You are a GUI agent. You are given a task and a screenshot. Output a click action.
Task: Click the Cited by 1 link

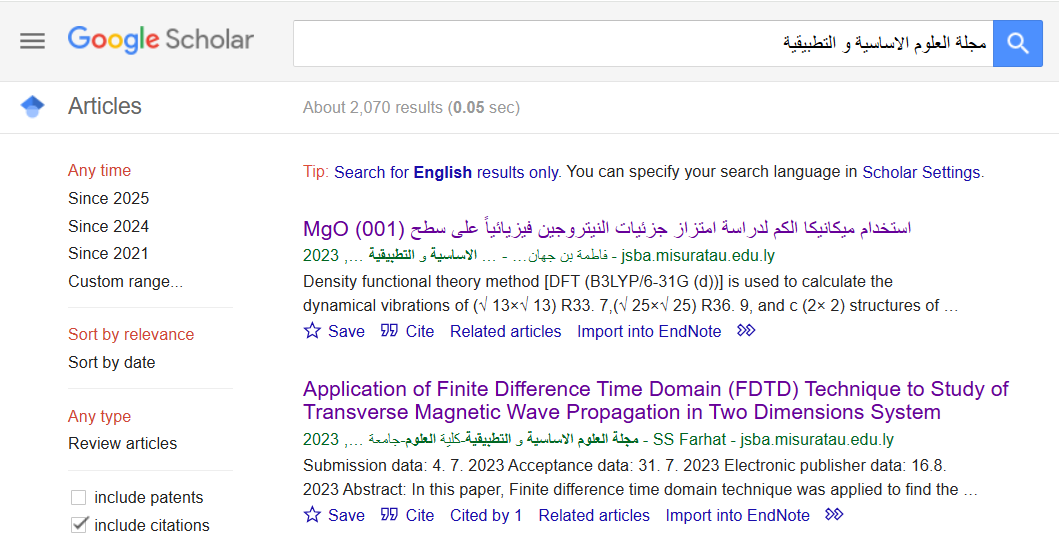[x=486, y=515]
